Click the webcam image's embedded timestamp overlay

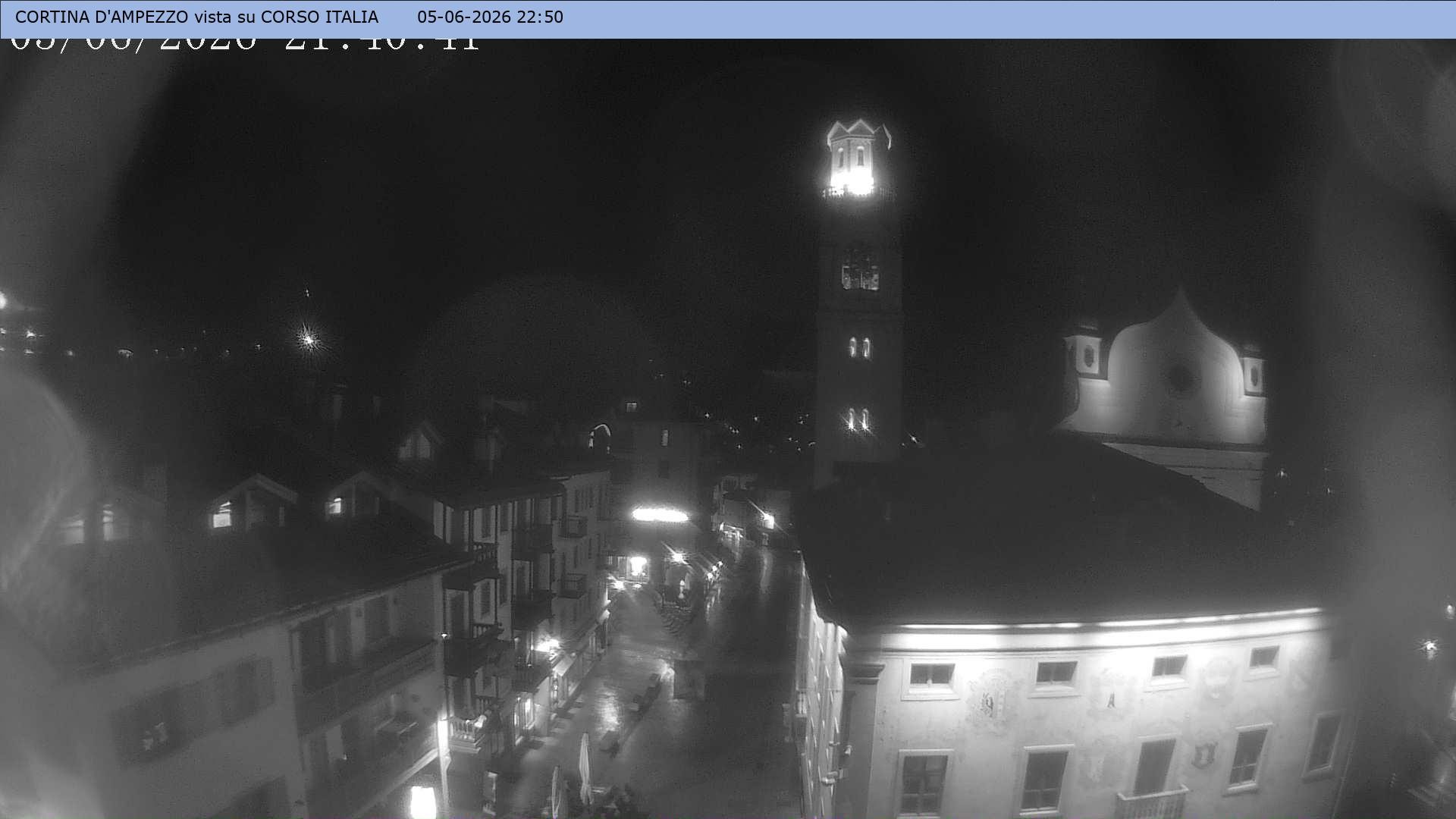point(245,44)
